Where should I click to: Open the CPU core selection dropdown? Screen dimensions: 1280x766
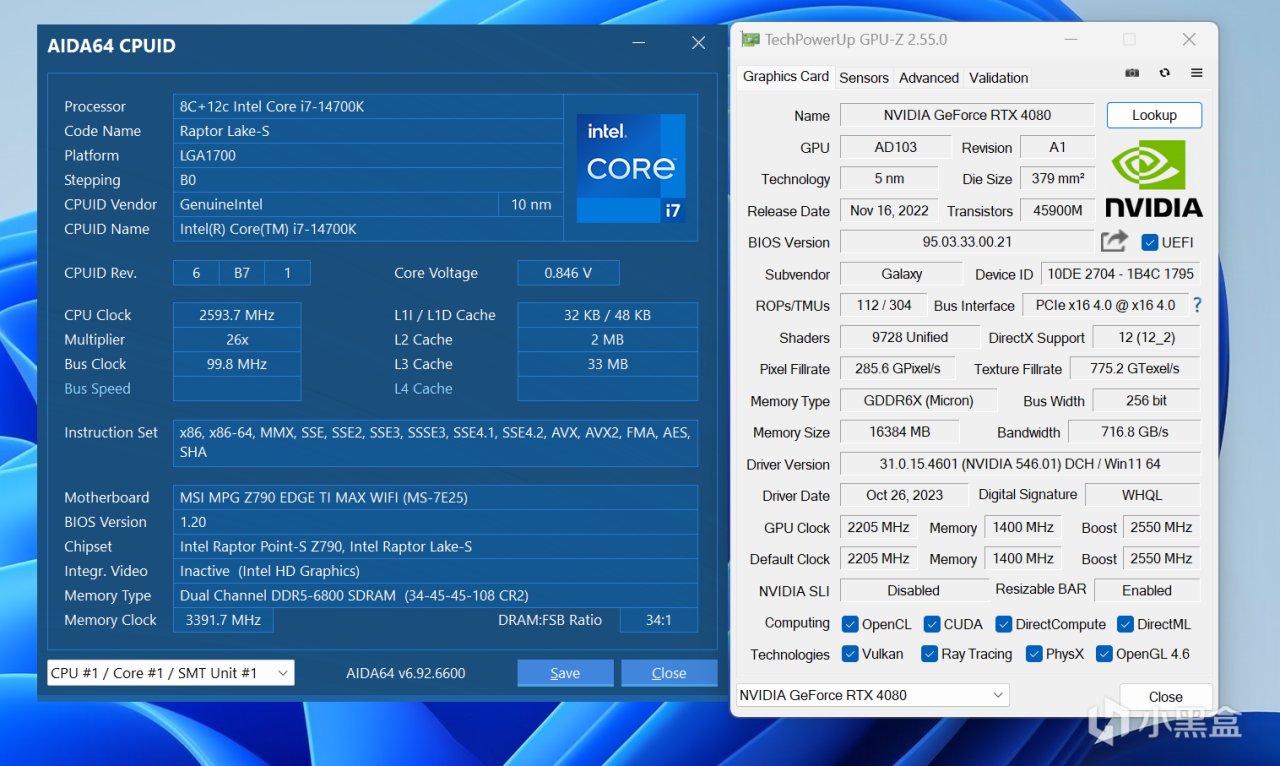pos(170,673)
